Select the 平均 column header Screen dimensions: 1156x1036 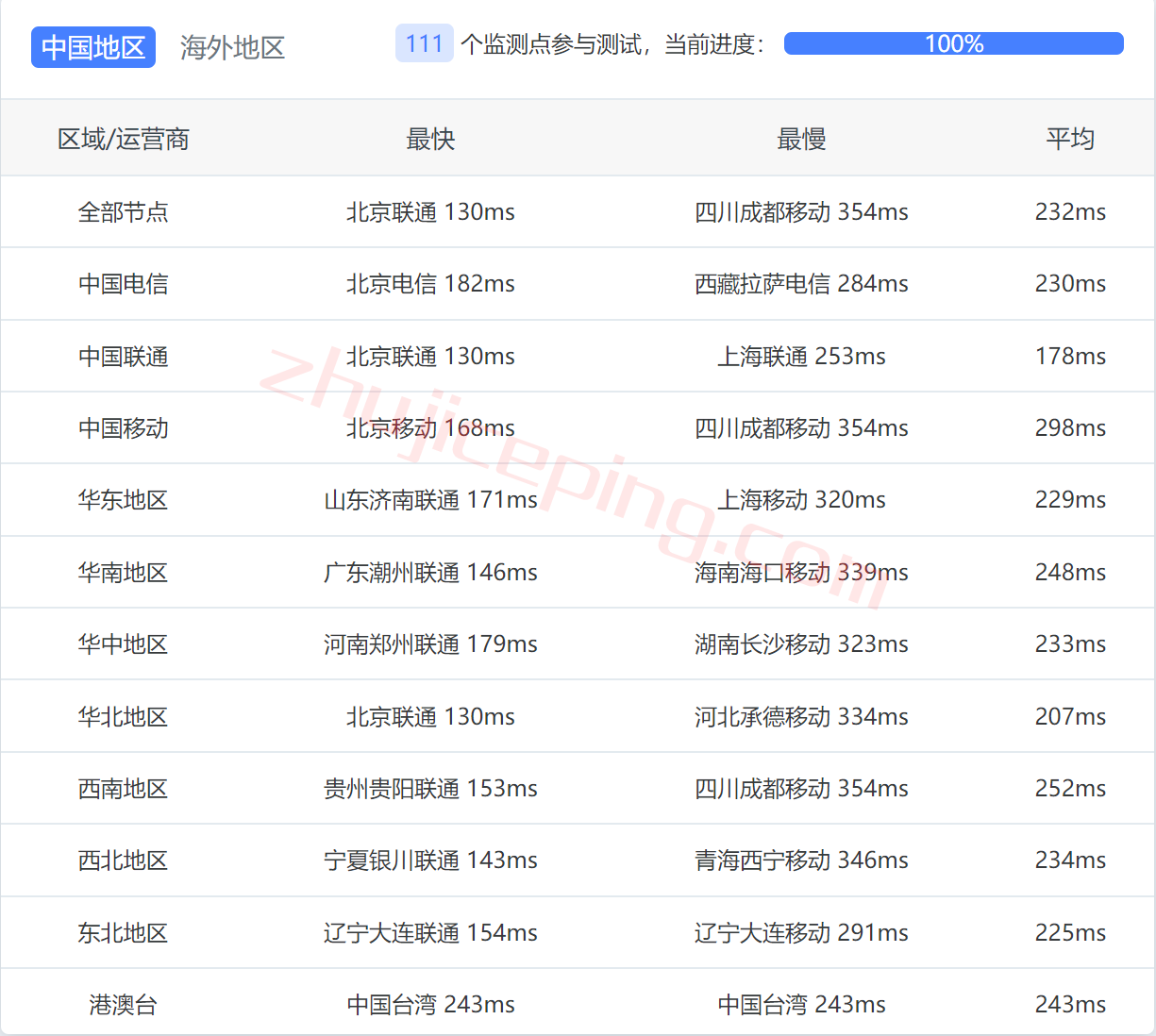(1070, 140)
